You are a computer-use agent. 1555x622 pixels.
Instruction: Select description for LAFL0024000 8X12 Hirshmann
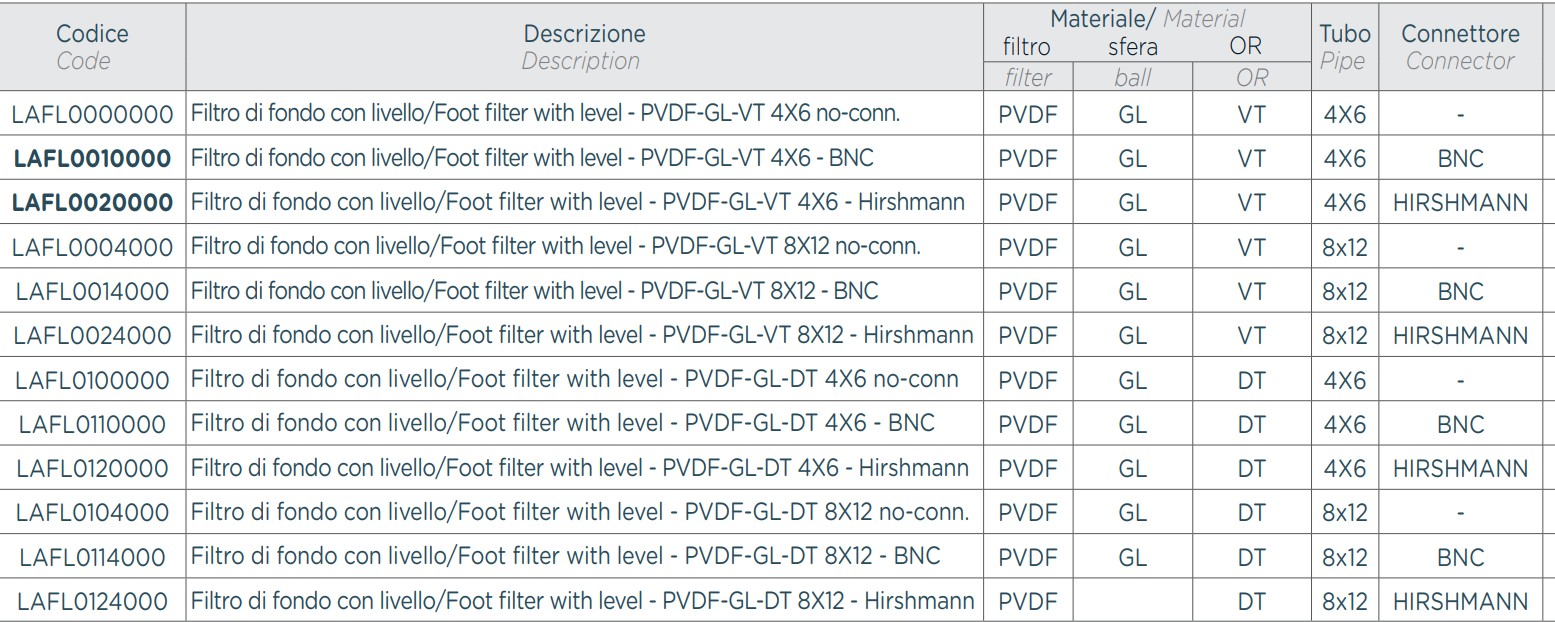(x=582, y=335)
